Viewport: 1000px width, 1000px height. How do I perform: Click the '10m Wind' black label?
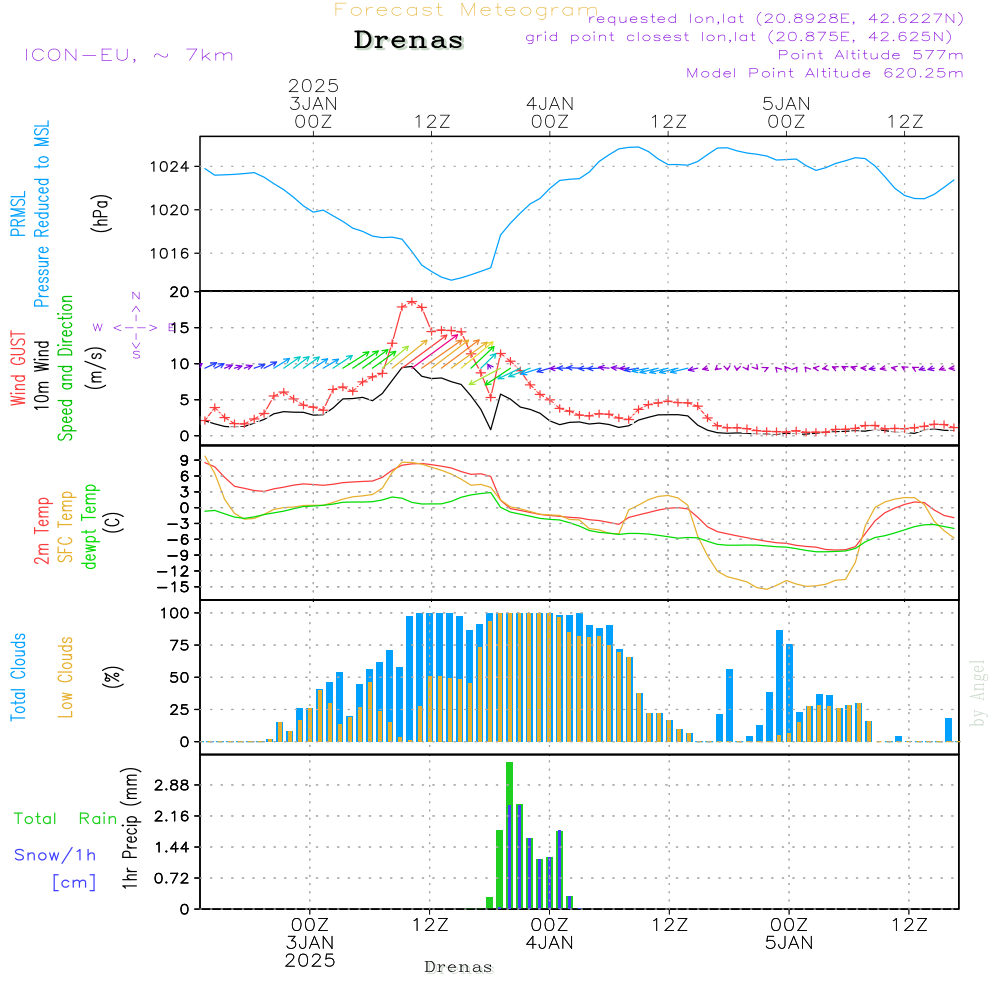tap(41, 374)
